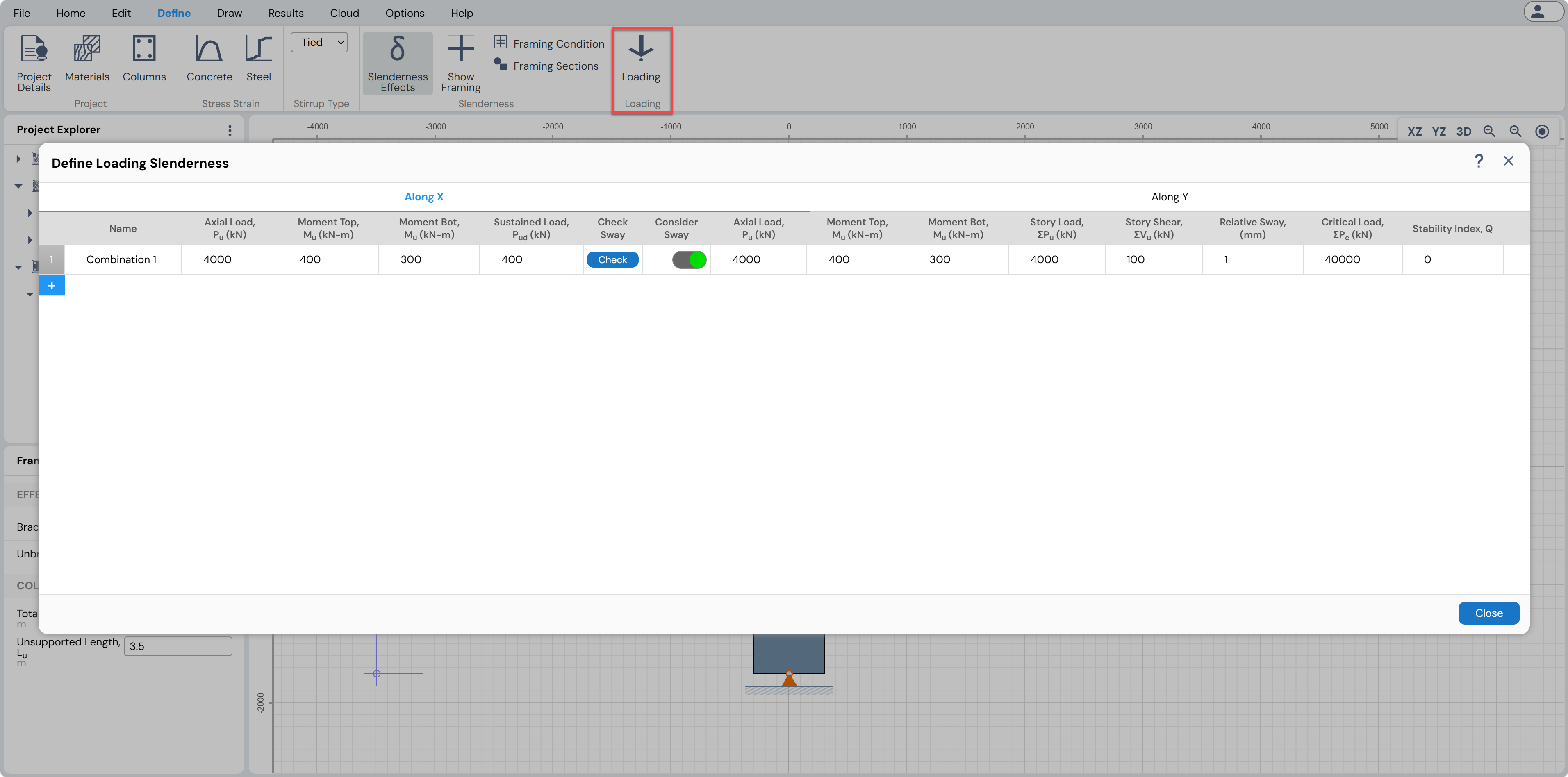Viewport: 1568px width, 777px height.
Task: Open the user account icon
Action: point(1538,11)
